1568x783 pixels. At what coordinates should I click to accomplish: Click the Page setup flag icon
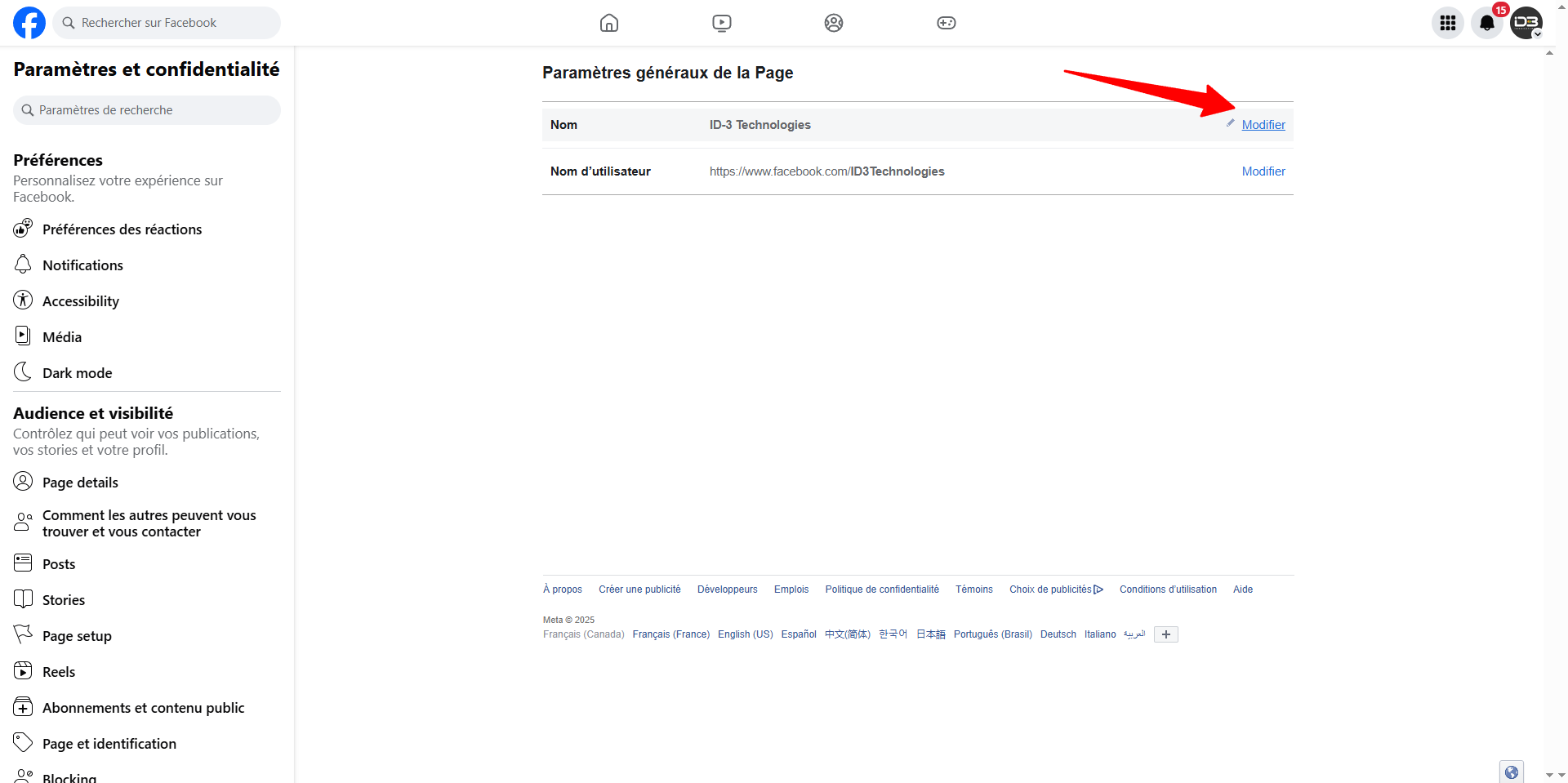(23, 634)
